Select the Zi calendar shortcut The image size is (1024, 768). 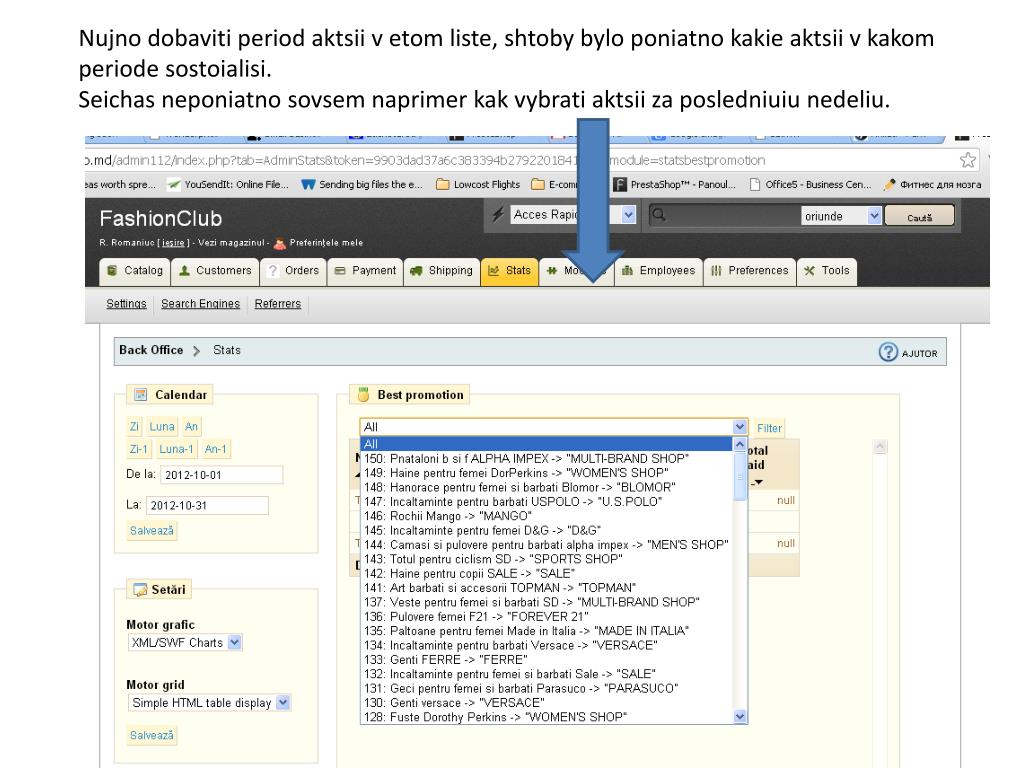[x=134, y=426]
